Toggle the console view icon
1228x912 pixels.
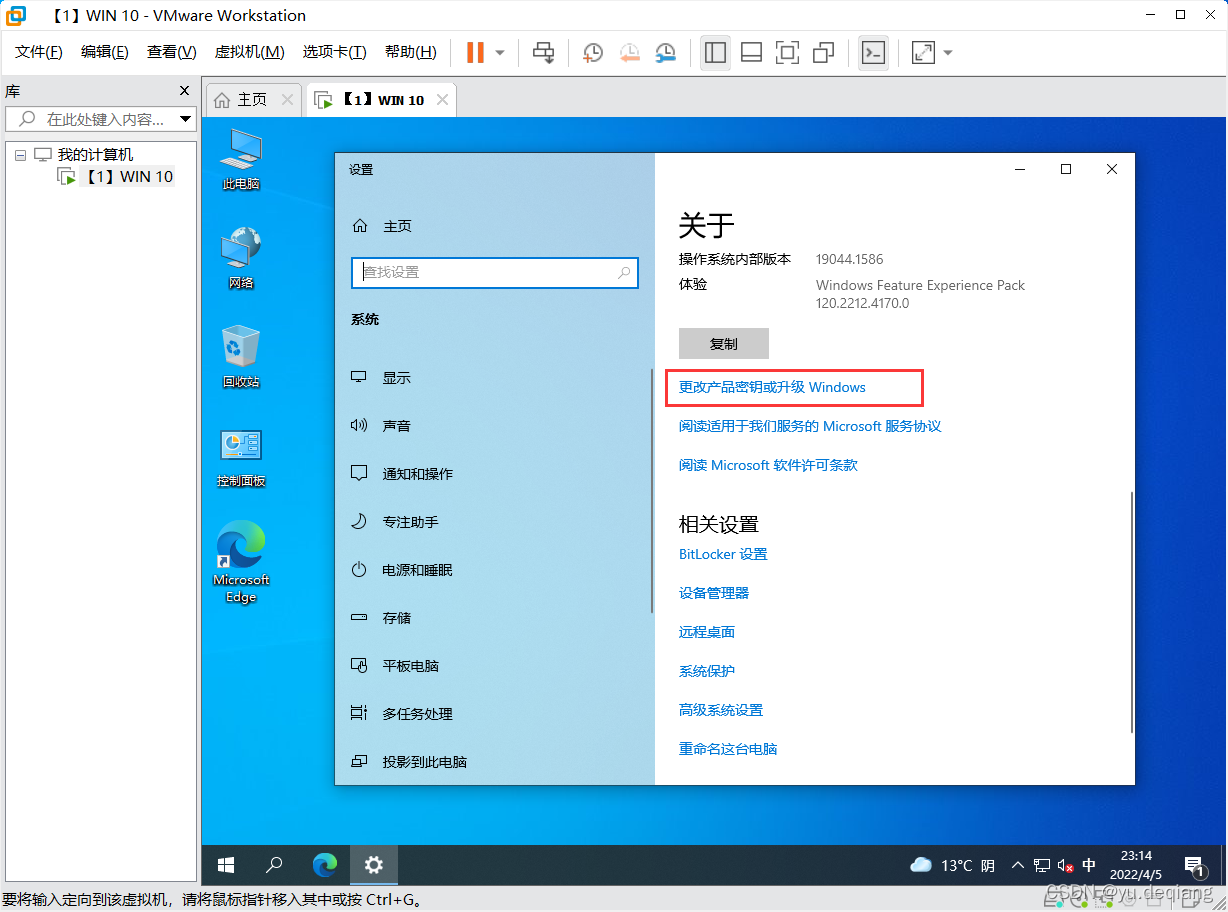point(873,52)
